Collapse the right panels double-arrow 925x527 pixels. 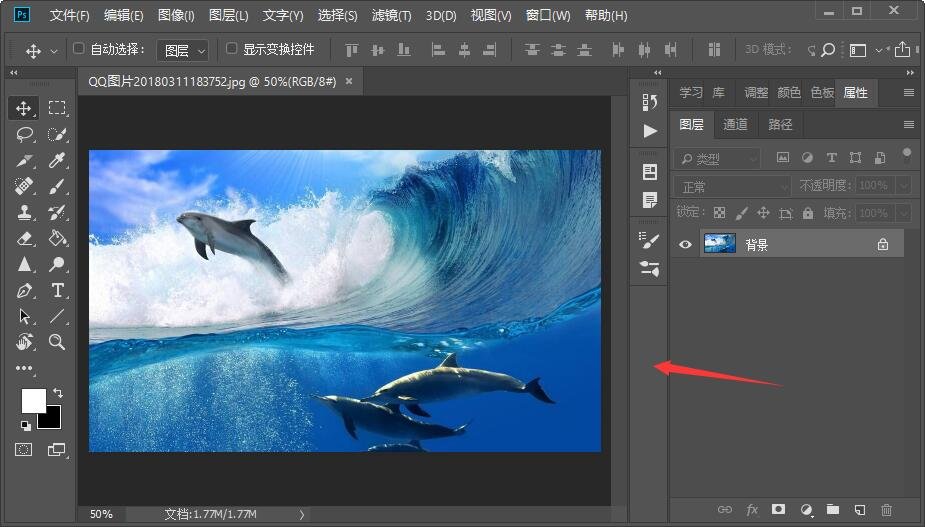tap(910, 73)
